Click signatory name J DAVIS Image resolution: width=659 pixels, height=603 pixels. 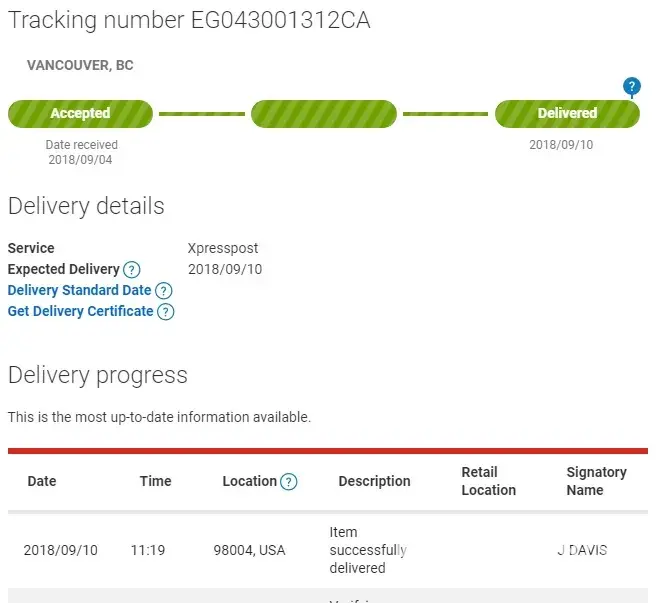[582, 550]
